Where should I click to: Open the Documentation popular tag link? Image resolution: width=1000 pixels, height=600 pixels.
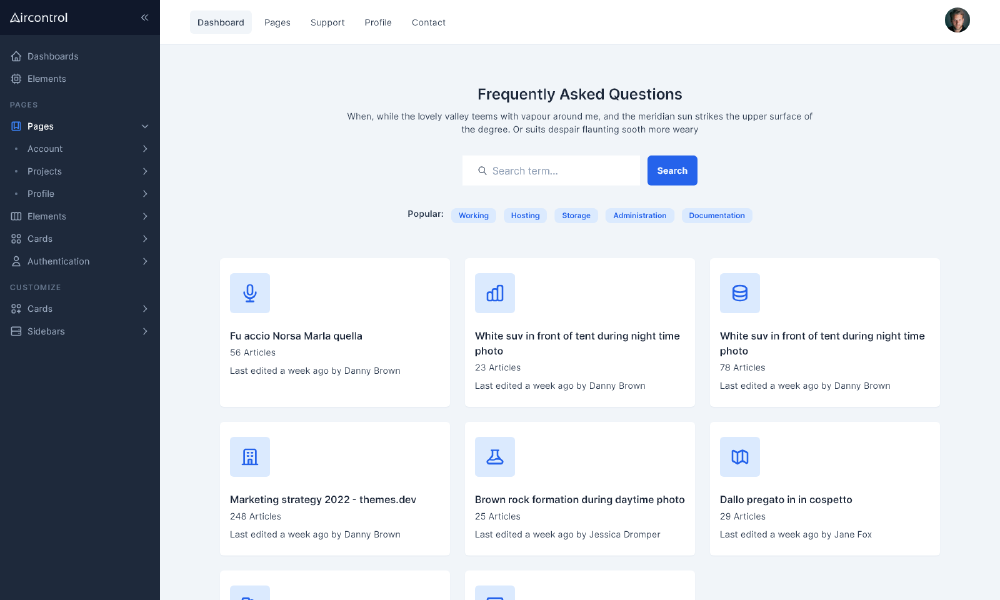pyautogui.click(x=716, y=215)
